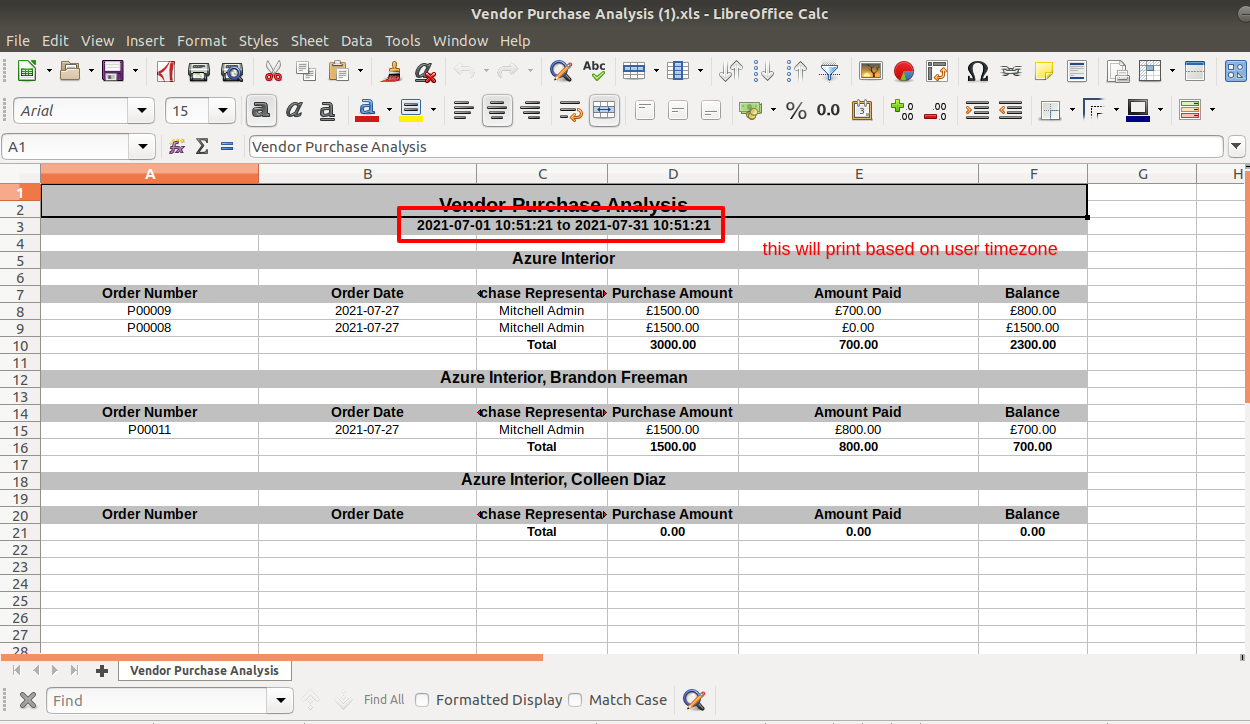The height and width of the screenshot is (724, 1250).
Task: Open the Headers and Footers icon
Action: click(1077, 71)
